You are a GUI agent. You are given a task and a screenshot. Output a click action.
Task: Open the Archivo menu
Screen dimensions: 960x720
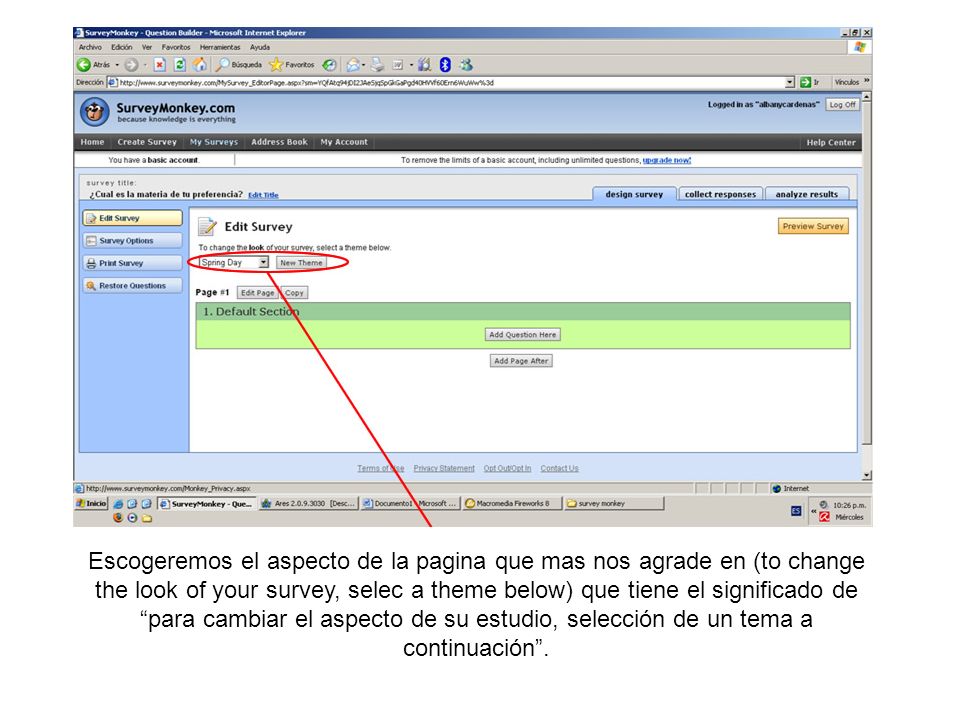90,47
